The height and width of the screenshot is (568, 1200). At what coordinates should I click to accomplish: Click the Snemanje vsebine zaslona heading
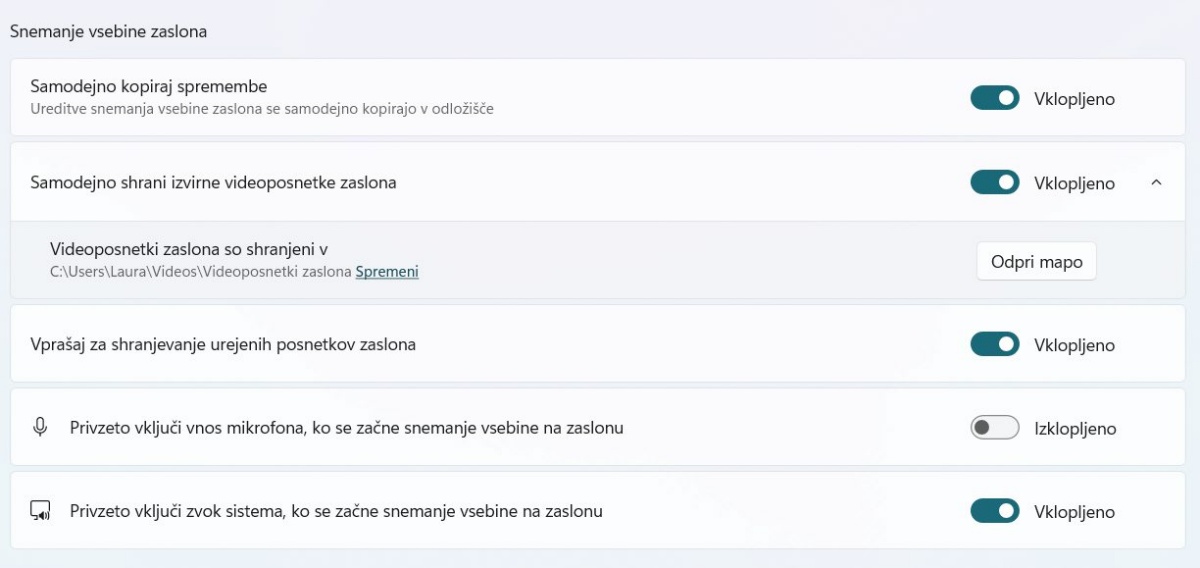108,31
